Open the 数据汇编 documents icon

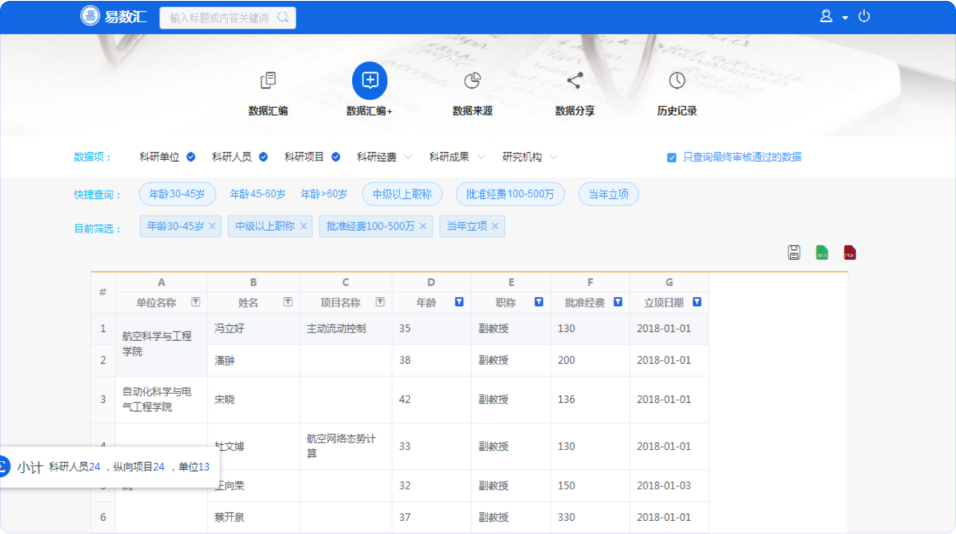tap(268, 80)
